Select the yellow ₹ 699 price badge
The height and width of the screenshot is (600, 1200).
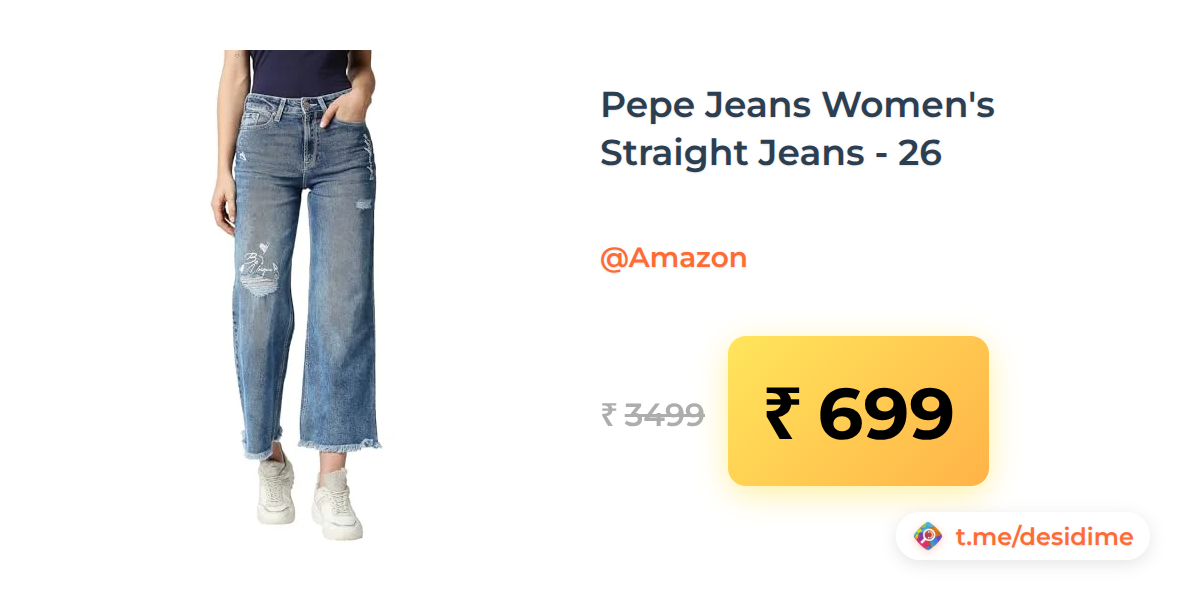pos(858,411)
